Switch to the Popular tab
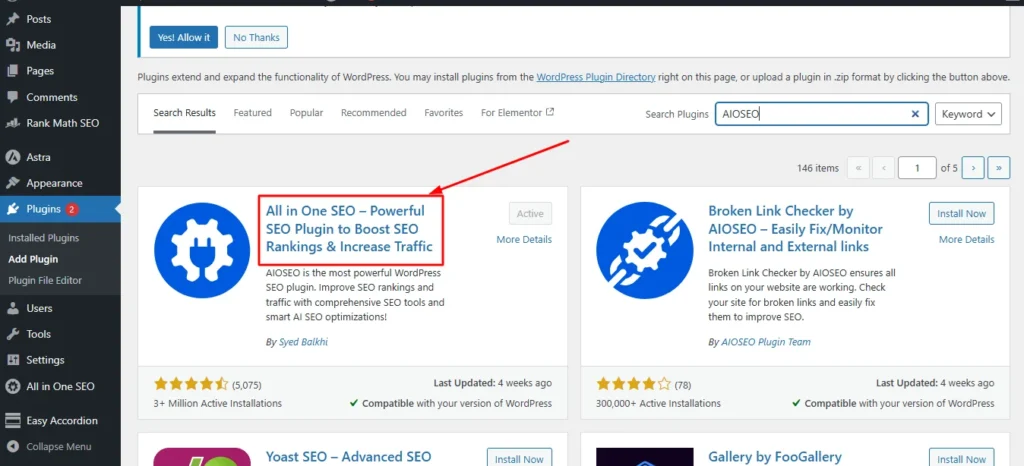The height and width of the screenshot is (466, 1024). [306, 113]
